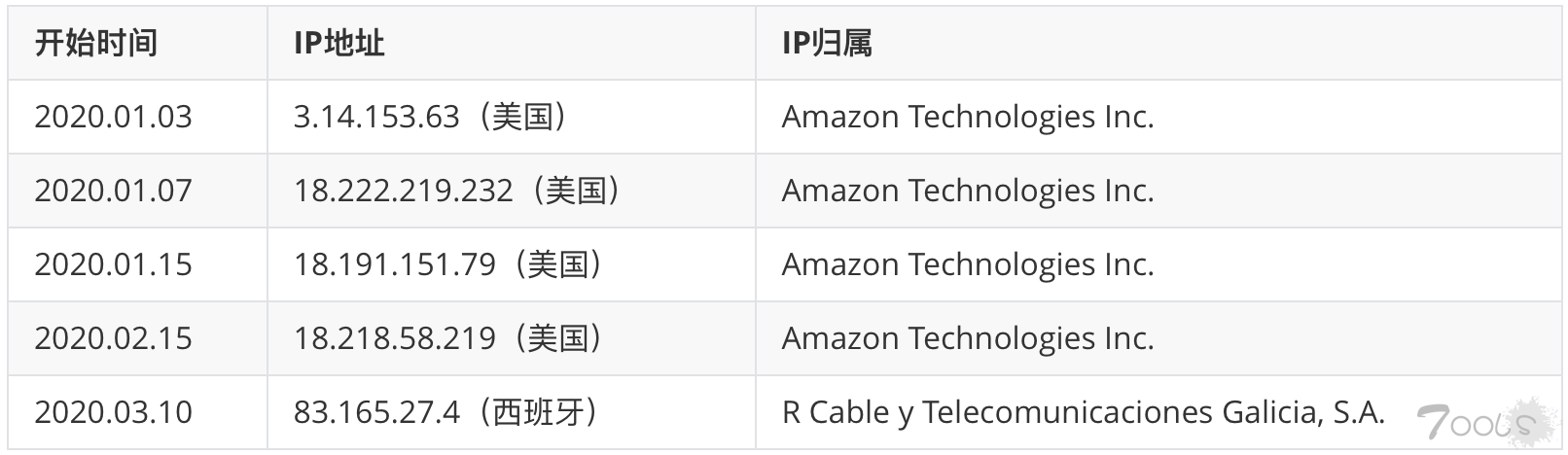Screen dimensions: 1568x455
Task: Click IP address 3.14.153.63
Action: 376,117
